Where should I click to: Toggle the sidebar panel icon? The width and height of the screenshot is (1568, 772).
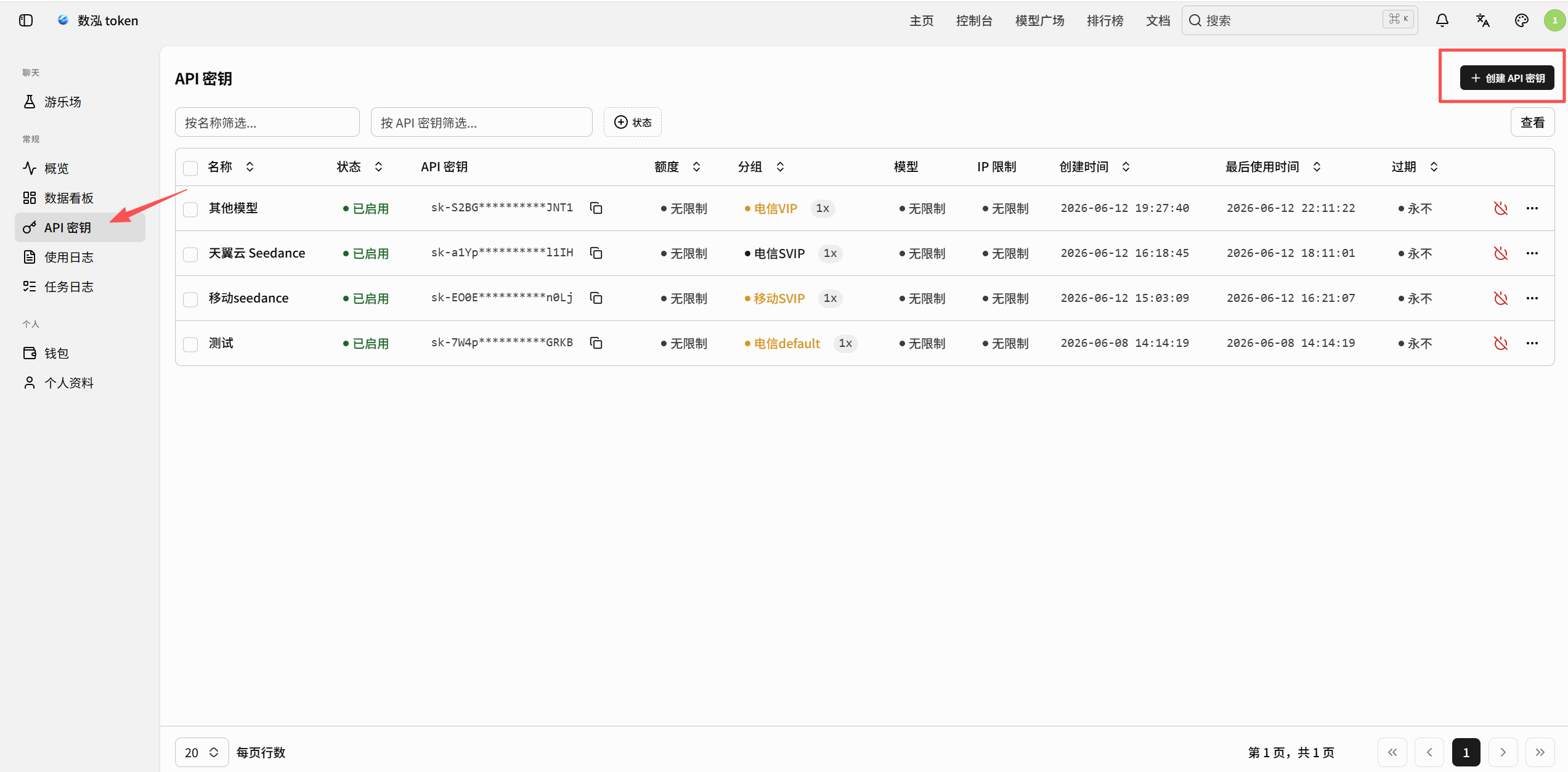pyautogui.click(x=26, y=20)
